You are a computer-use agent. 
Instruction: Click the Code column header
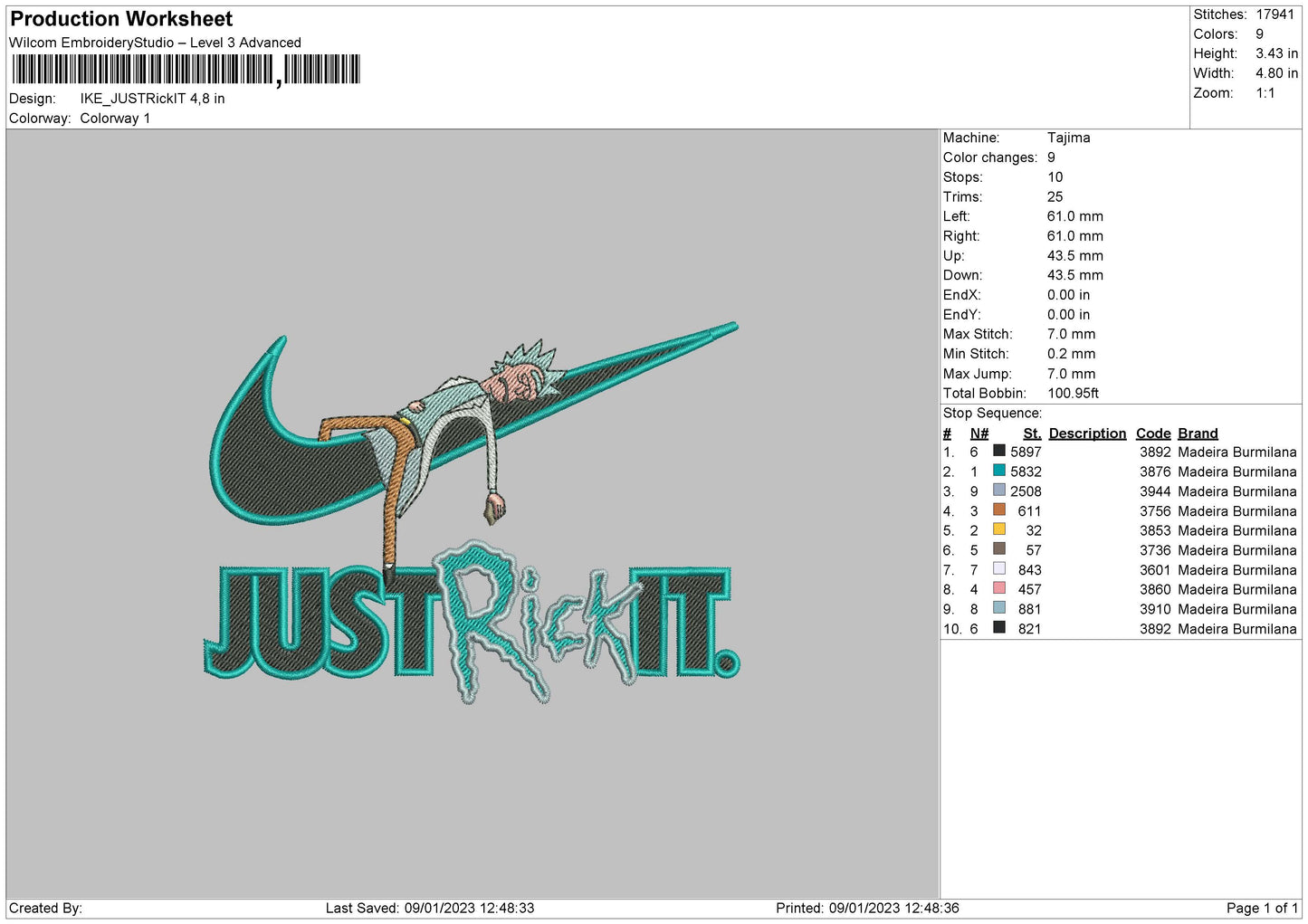1153,433
